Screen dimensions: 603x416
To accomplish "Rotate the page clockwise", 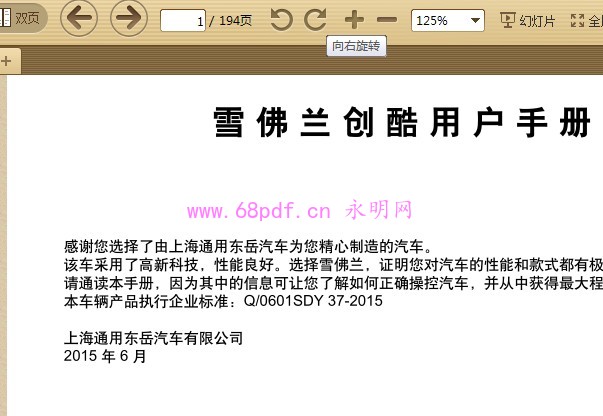I will (315, 20).
